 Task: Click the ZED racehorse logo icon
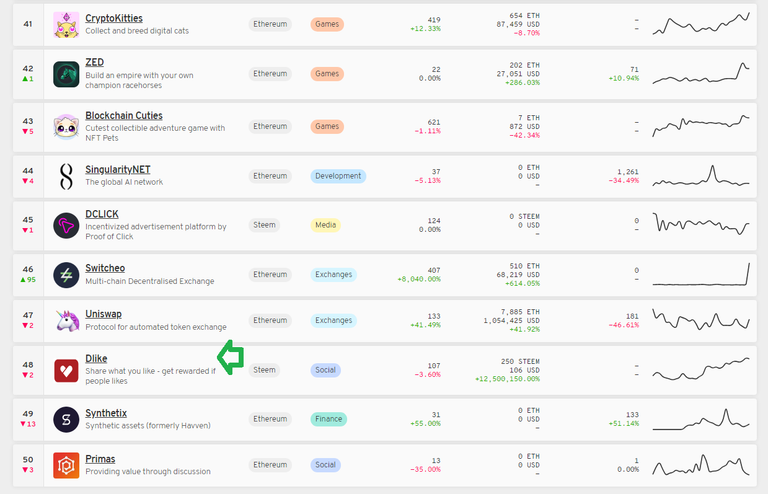(x=66, y=74)
